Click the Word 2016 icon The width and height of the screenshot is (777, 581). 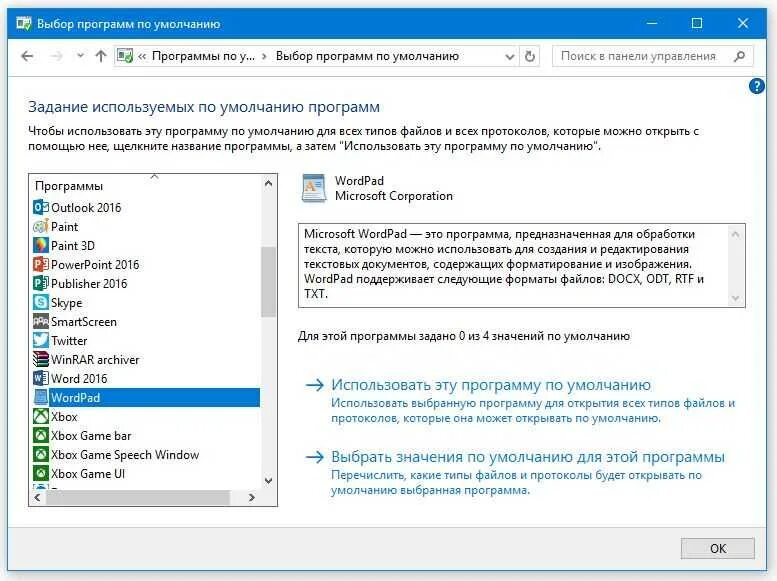point(41,378)
